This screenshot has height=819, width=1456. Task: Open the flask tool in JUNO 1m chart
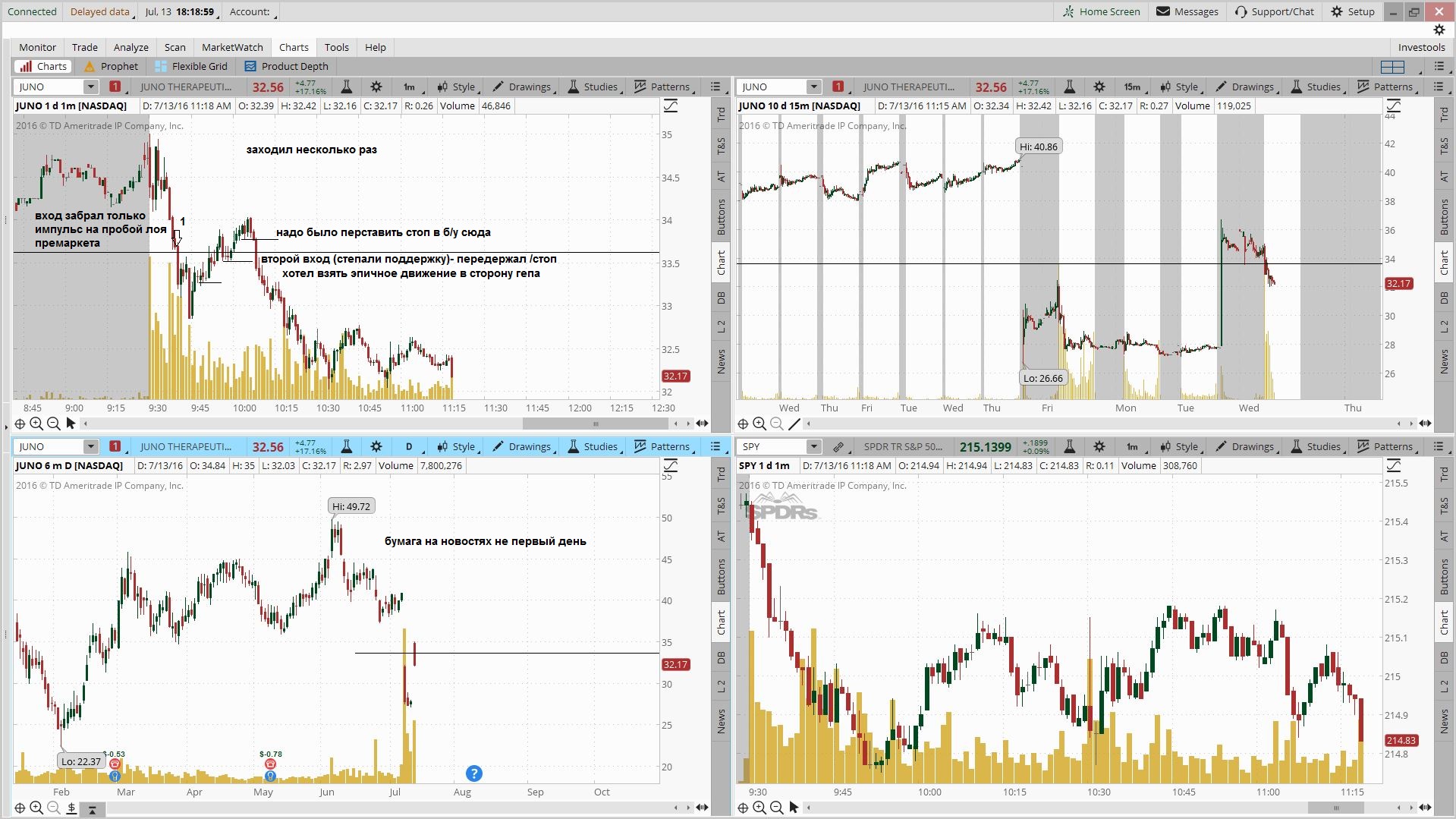(x=347, y=87)
